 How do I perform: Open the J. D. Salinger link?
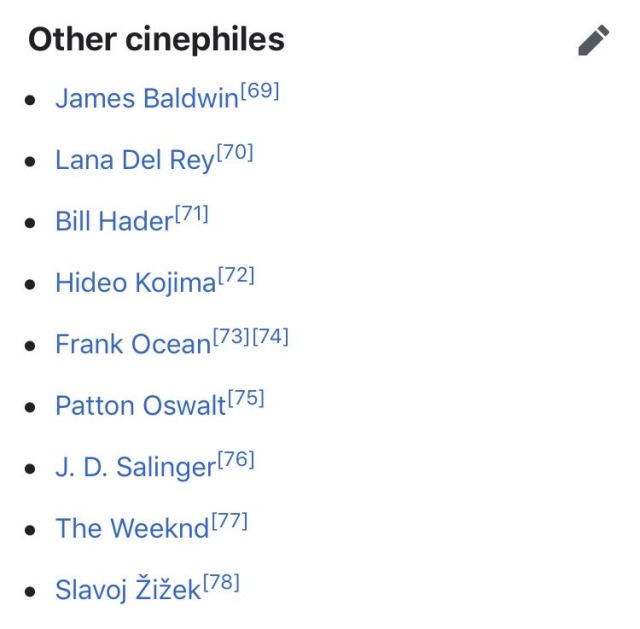click(135, 467)
